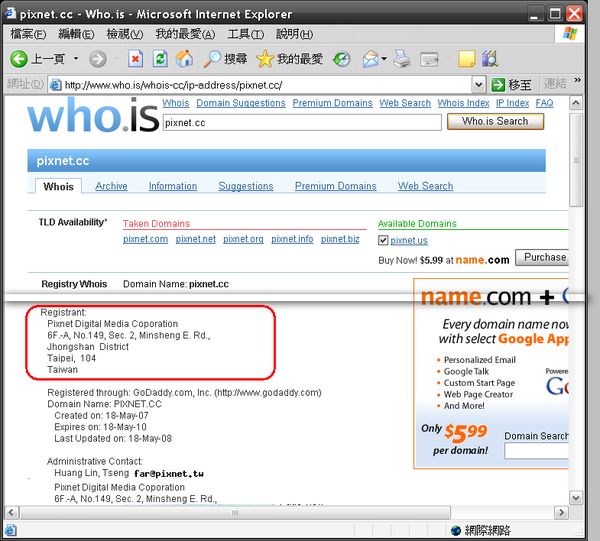The height and width of the screenshot is (541, 600).
Task: Click the Who.is Search button
Action: (495, 121)
